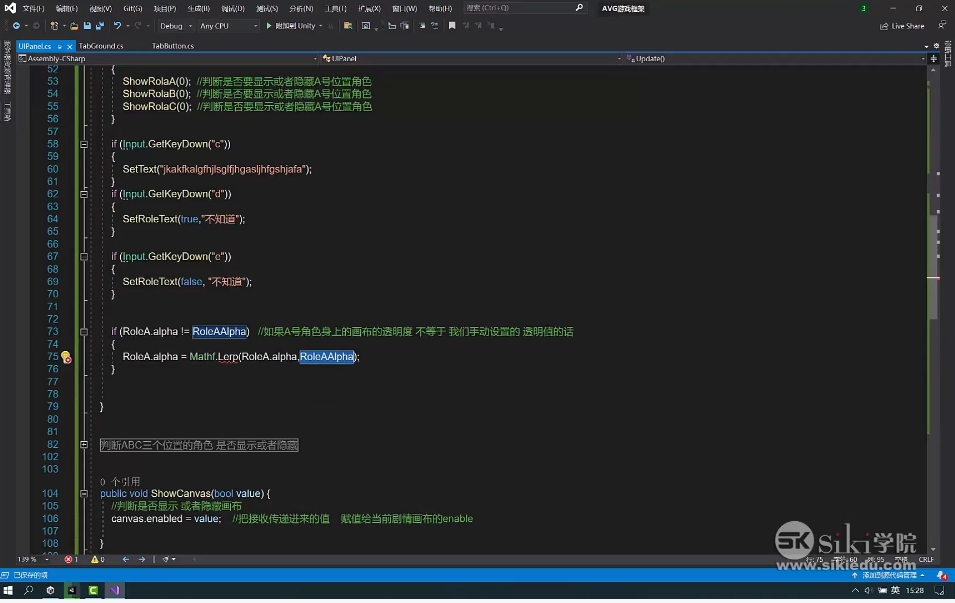This screenshot has width=955, height=603.
Task: Click the open file folder icon
Action: pyautogui.click(x=74, y=26)
